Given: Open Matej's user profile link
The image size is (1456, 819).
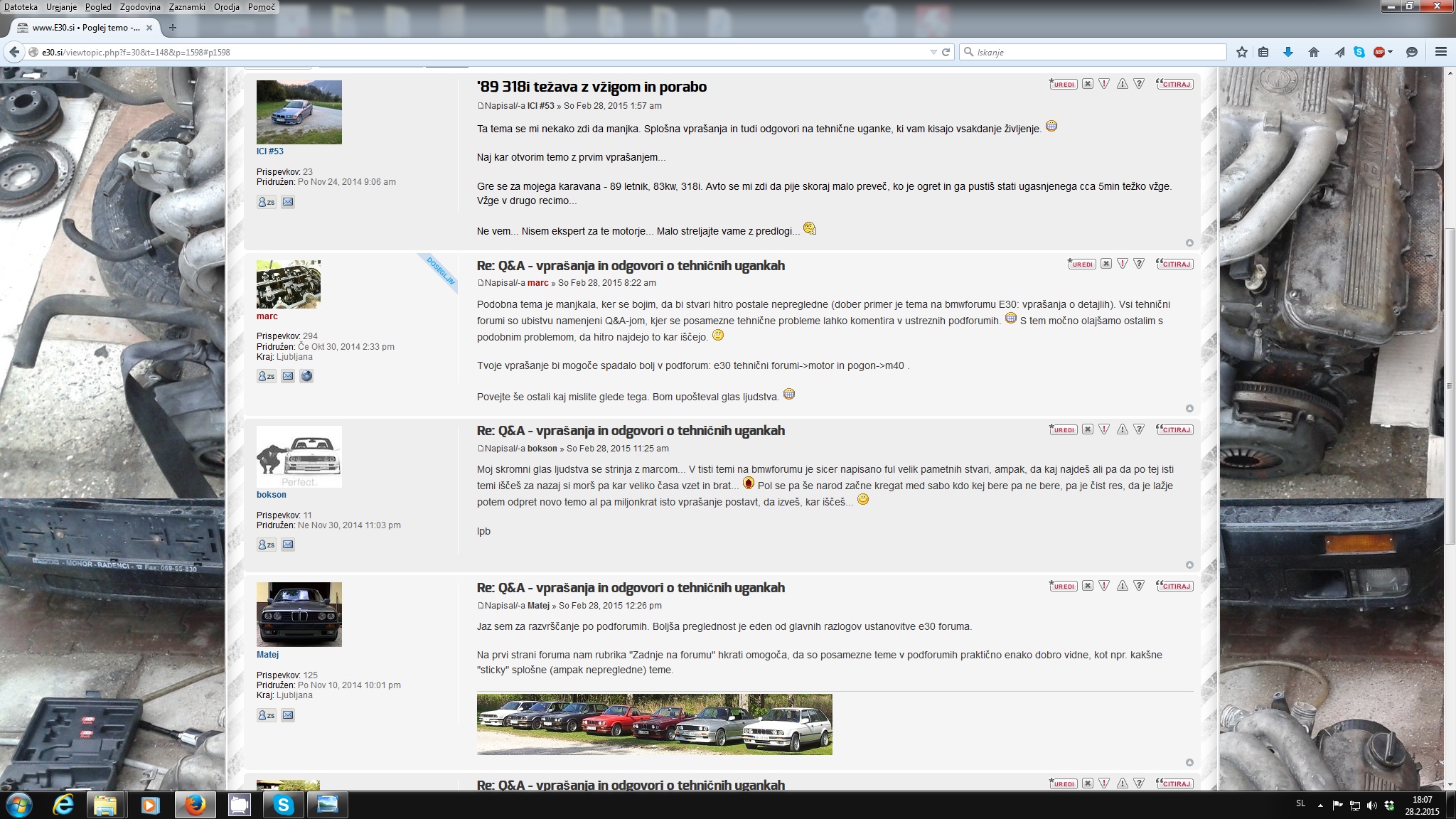Looking at the screenshot, I should pos(267,655).
